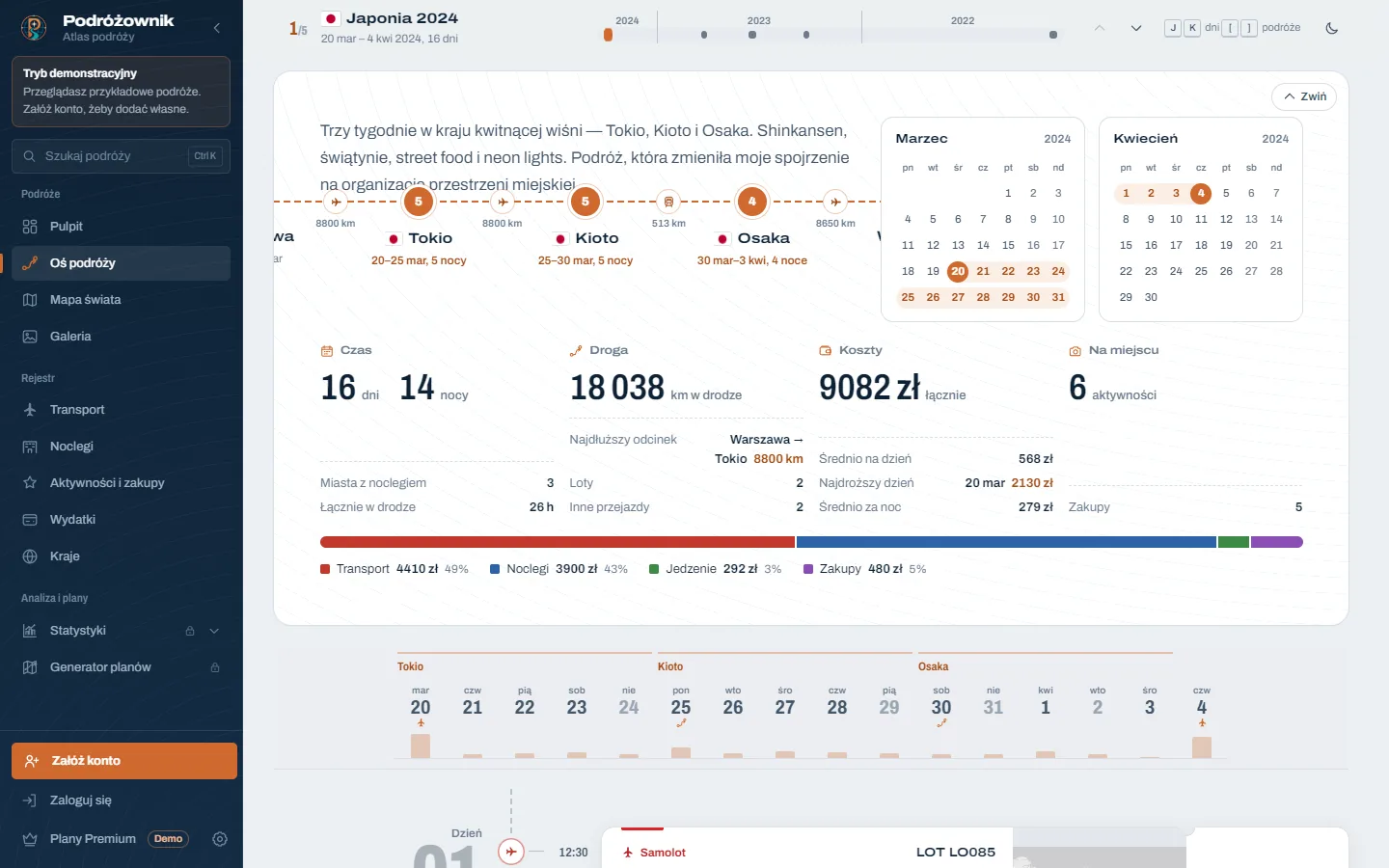
Task: Collapse the trip summary with Zwiń
Action: coord(1304,96)
